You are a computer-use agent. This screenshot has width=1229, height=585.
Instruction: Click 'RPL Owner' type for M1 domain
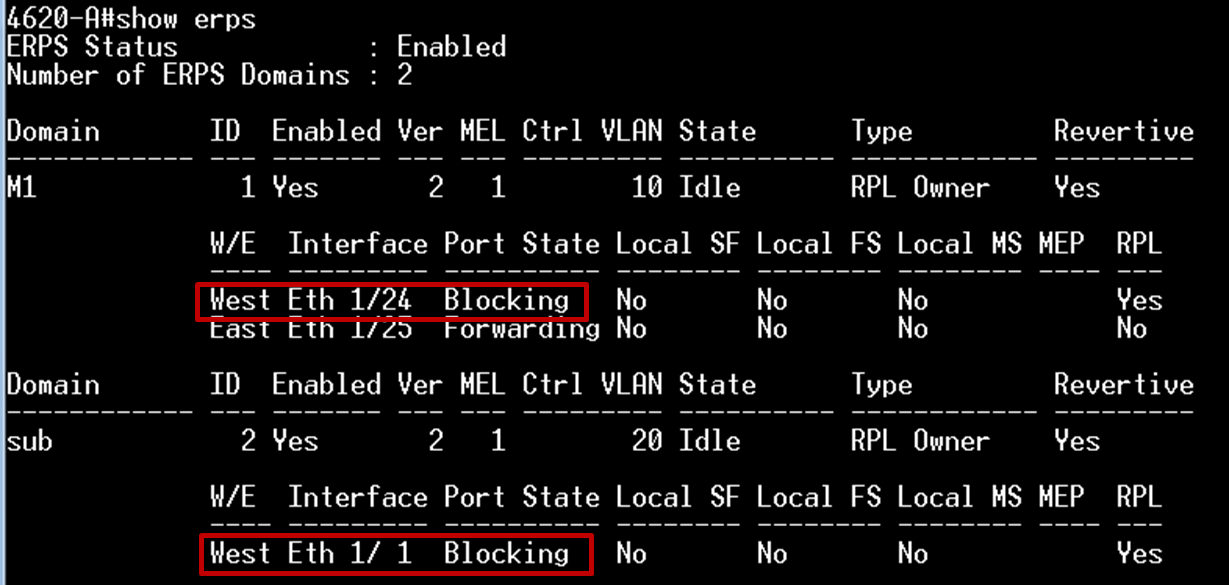click(x=920, y=187)
